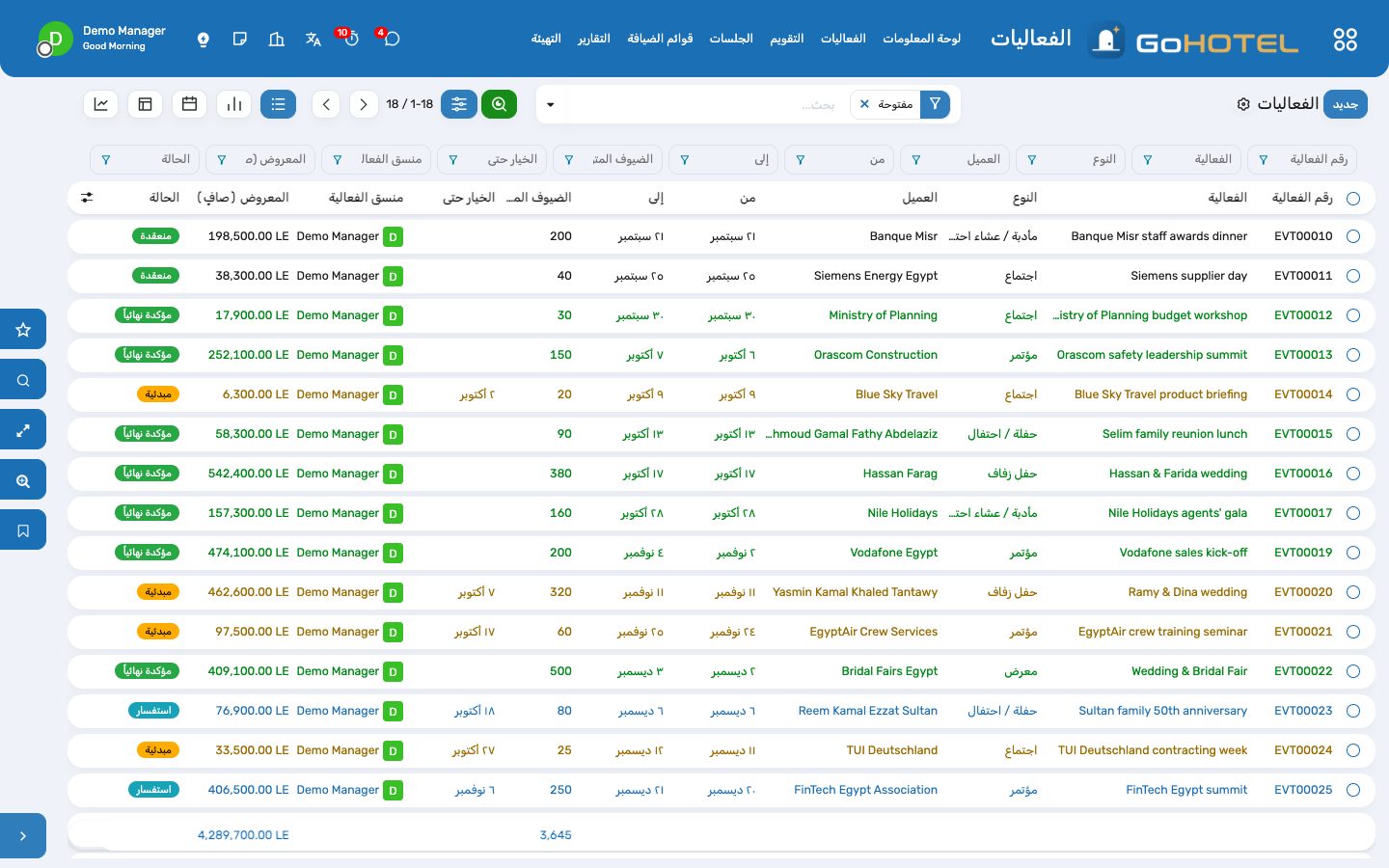Click the بحث search input field

[704, 104]
